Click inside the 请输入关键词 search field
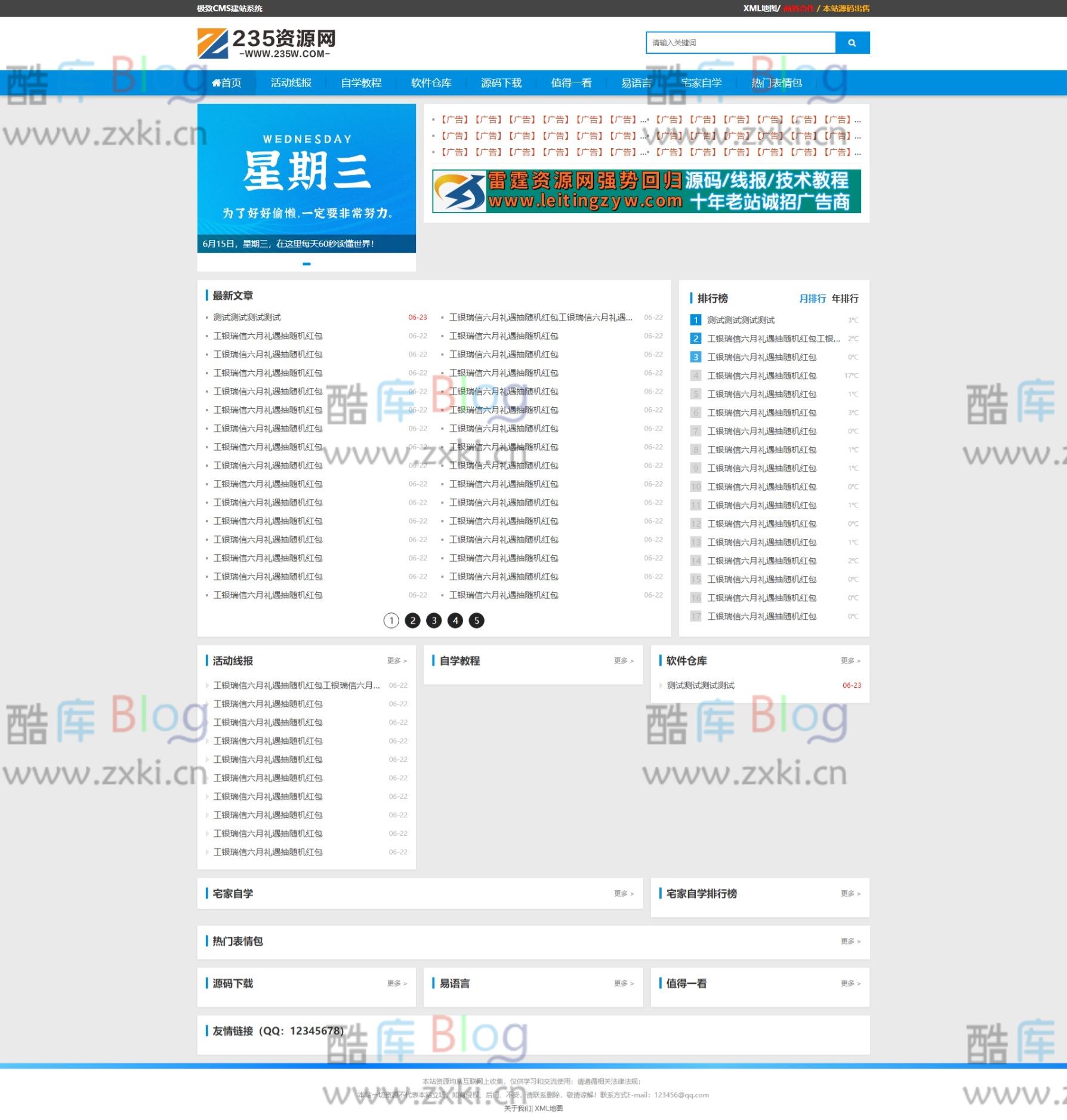Image resolution: width=1067 pixels, height=1120 pixels. pos(740,42)
